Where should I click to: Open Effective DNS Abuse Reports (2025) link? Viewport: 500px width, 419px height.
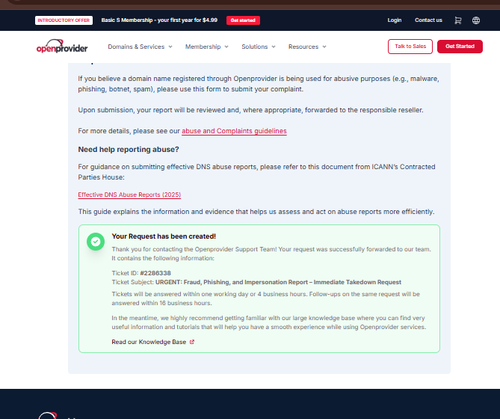pos(129,195)
